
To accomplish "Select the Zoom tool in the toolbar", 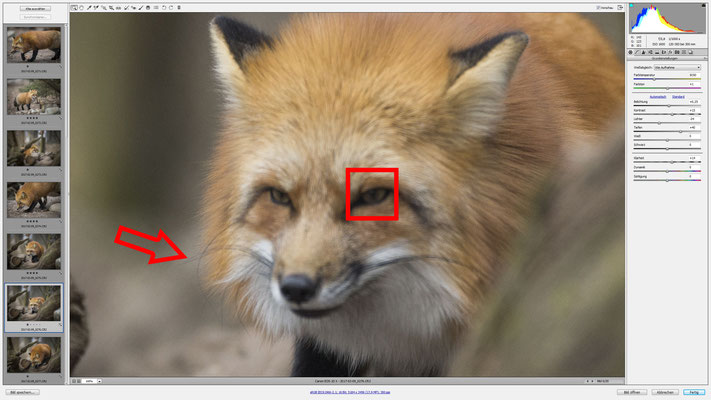I will (74, 7).
